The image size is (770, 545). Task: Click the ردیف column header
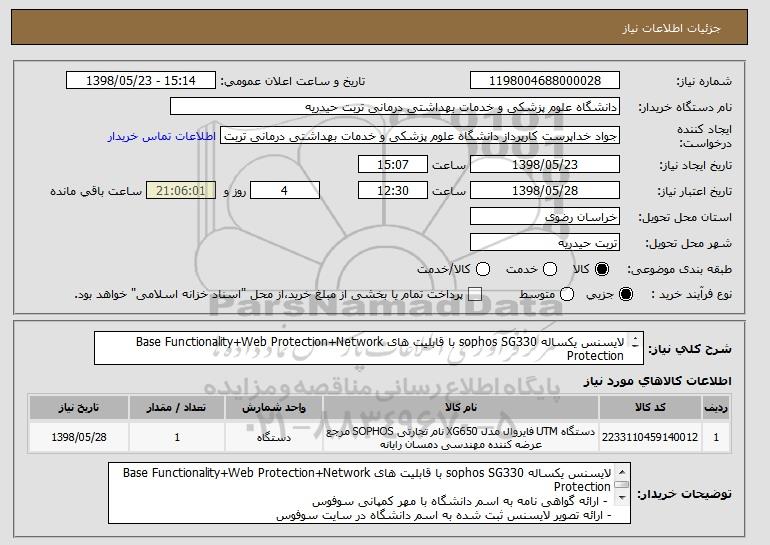pos(715,408)
